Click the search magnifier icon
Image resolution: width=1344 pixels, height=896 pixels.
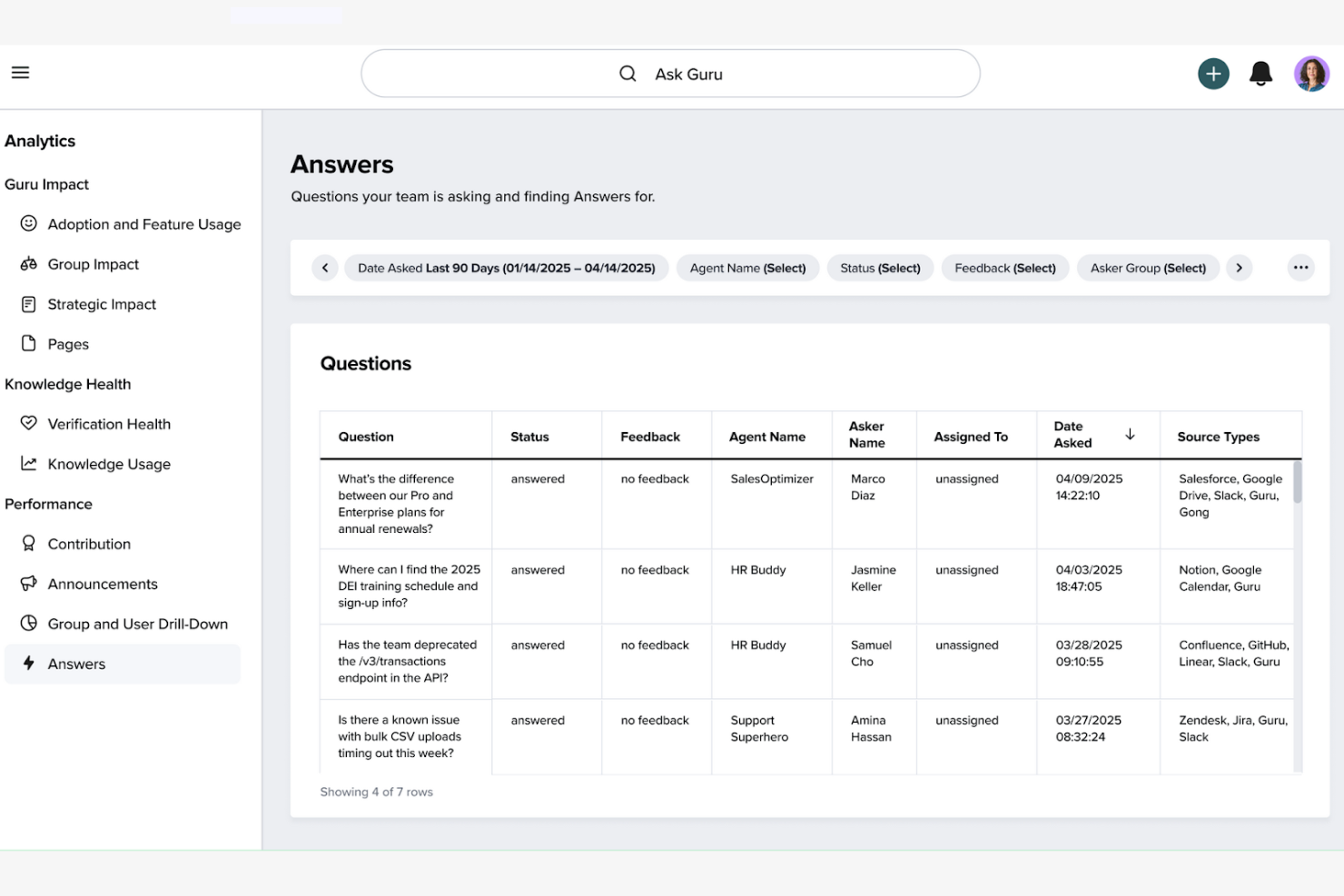click(628, 74)
